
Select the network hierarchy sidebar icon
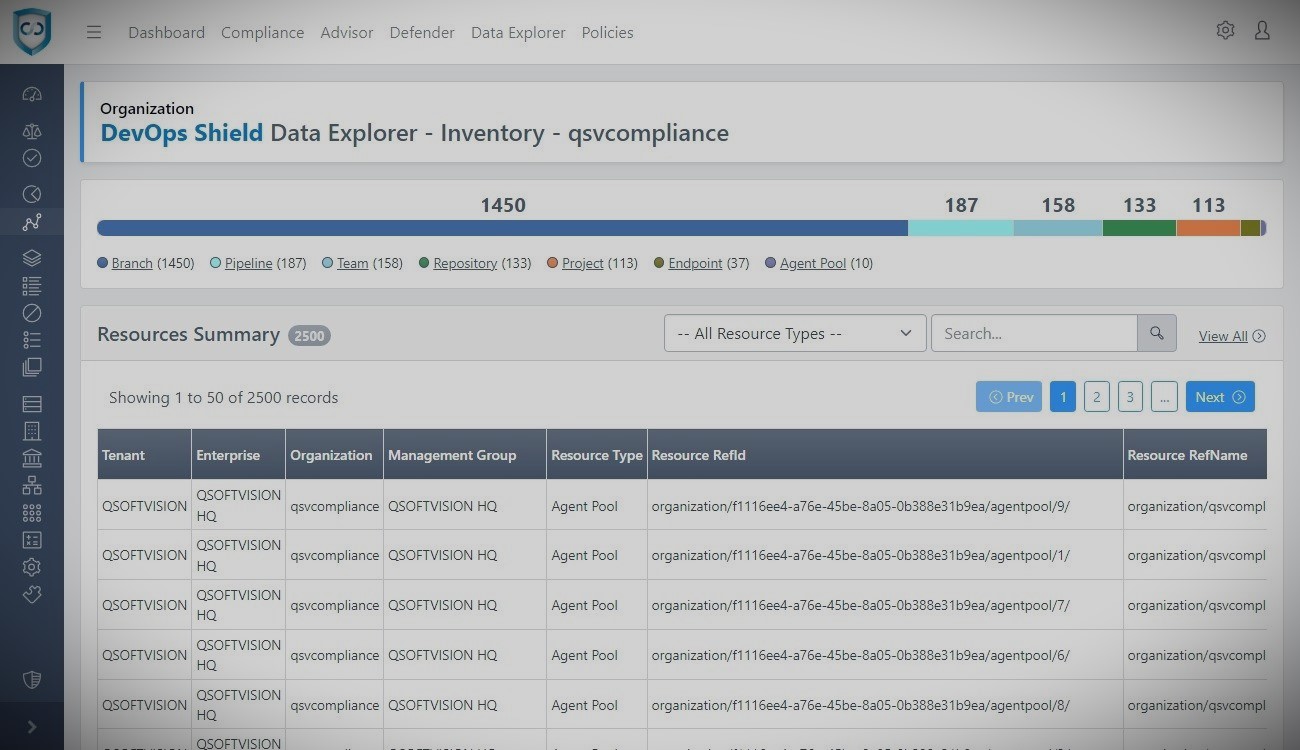coord(32,485)
